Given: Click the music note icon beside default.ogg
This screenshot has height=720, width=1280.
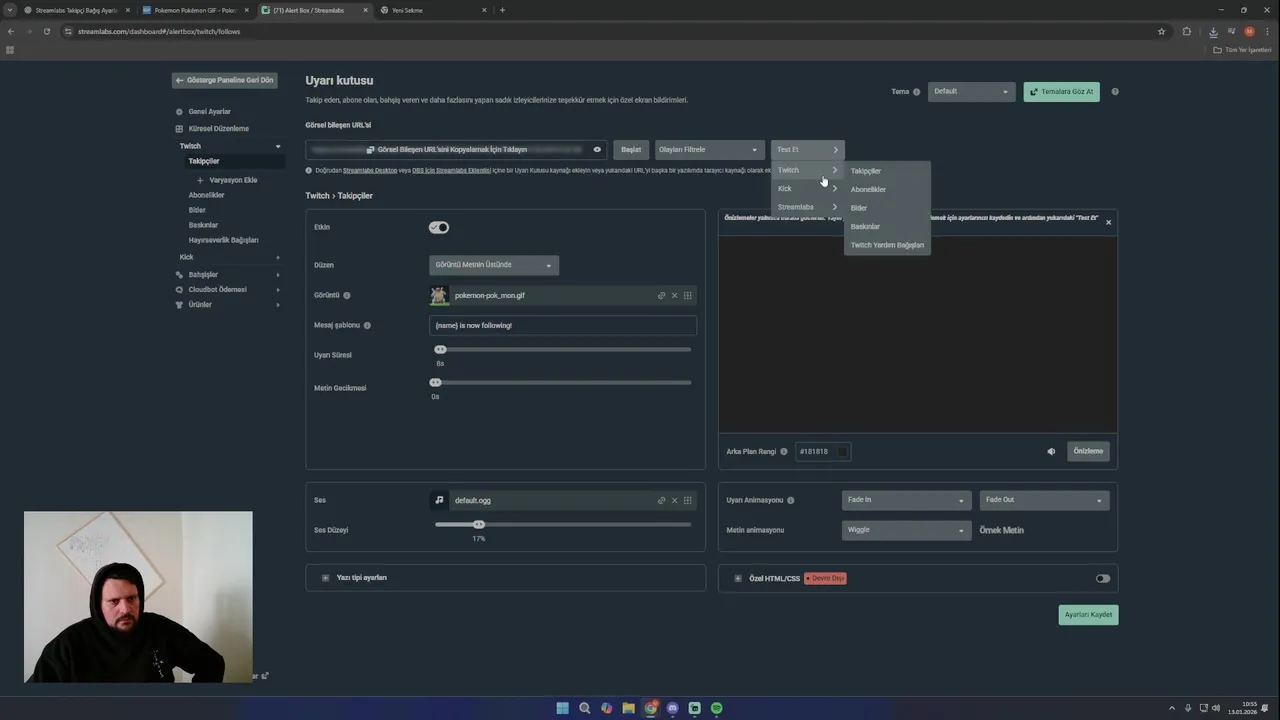Looking at the screenshot, I should click(439, 500).
